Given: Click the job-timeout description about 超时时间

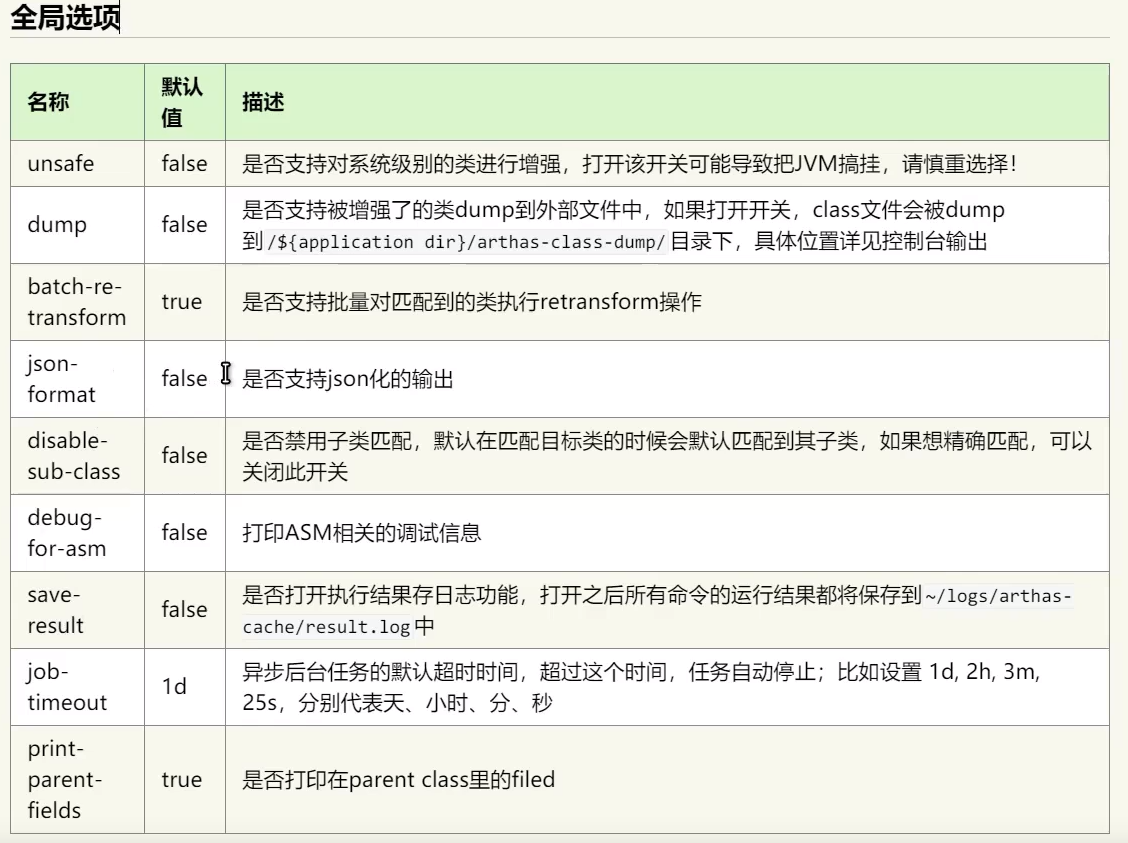Looking at the screenshot, I should tap(641, 687).
